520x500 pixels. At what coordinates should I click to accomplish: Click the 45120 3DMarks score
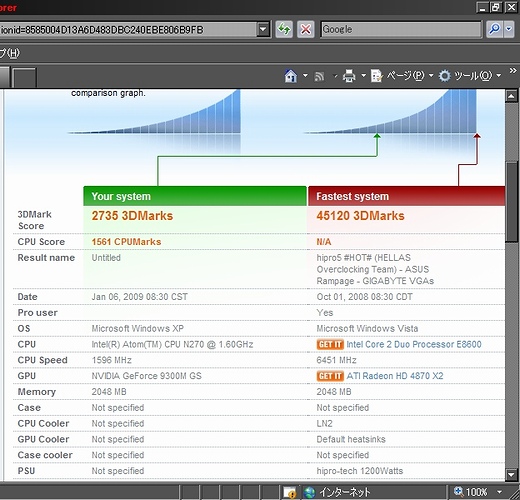[360, 216]
